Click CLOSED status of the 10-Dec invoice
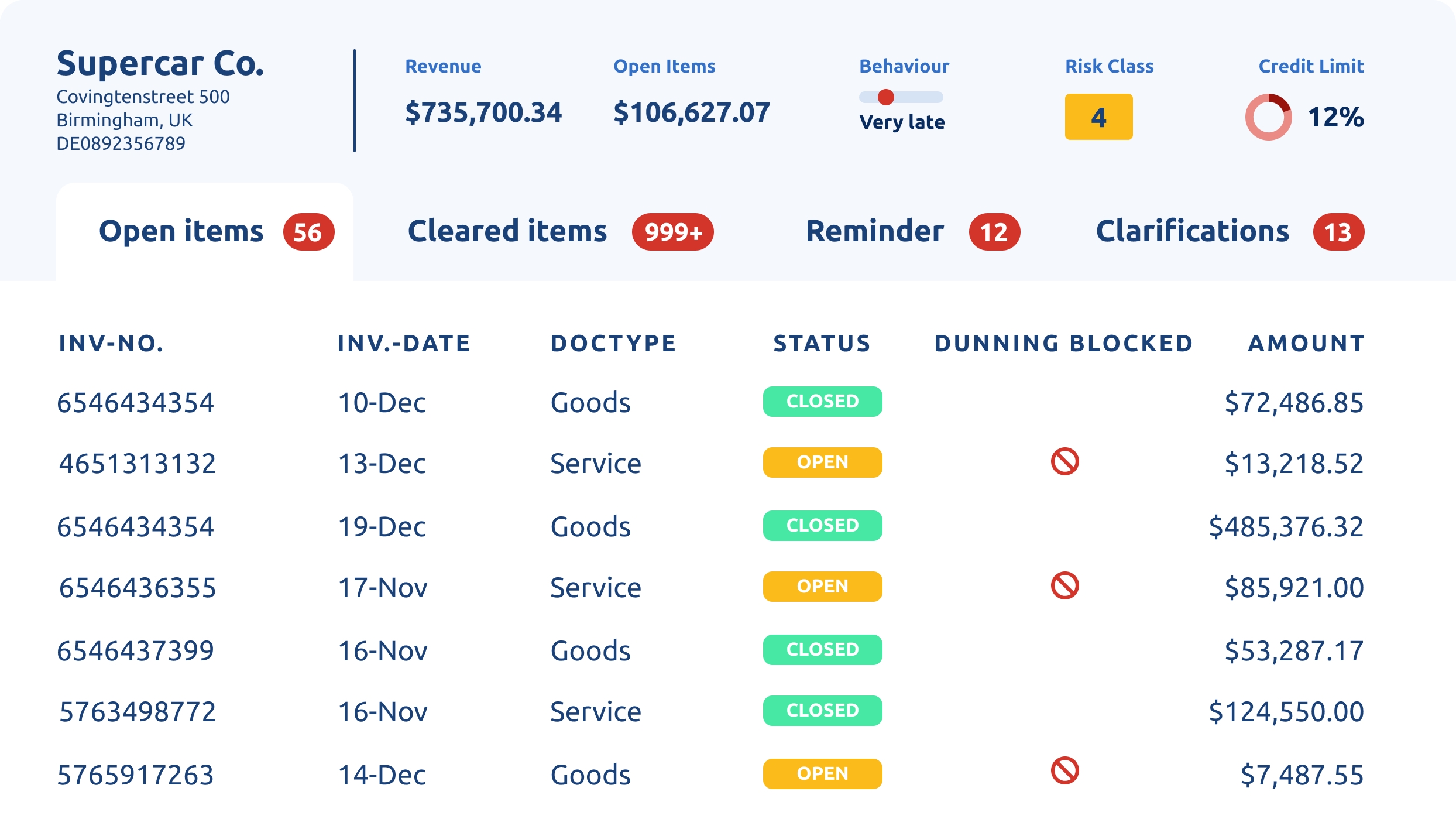This screenshot has width=1456, height=836. [822, 402]
